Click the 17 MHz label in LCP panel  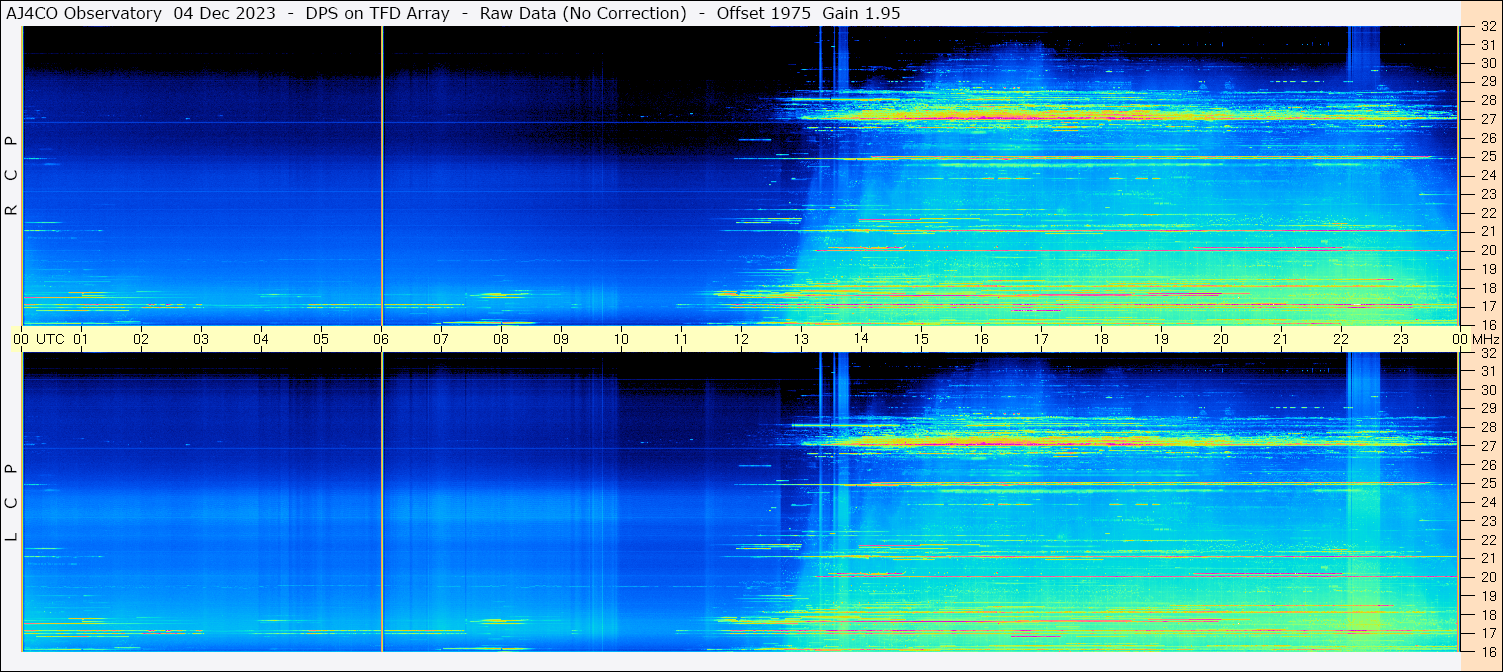(1487, 633)
